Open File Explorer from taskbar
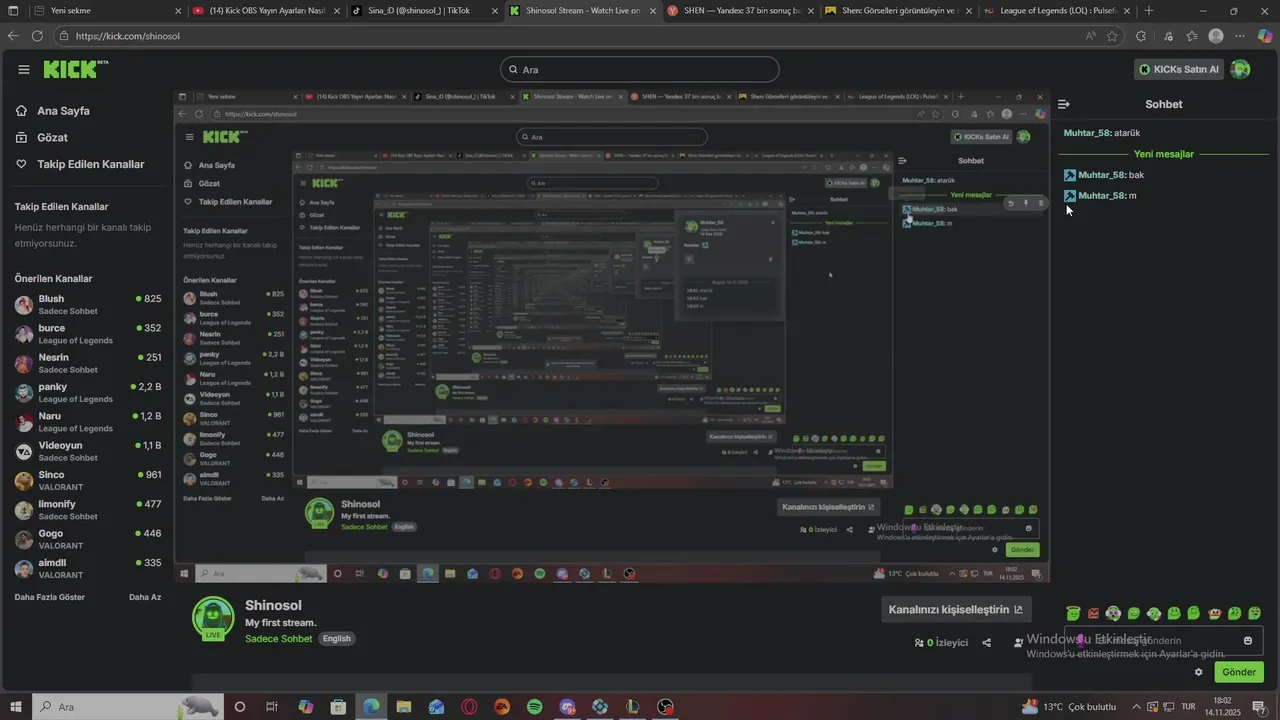The width and height of the screenshot is (1280, 720). coord(404,707)
